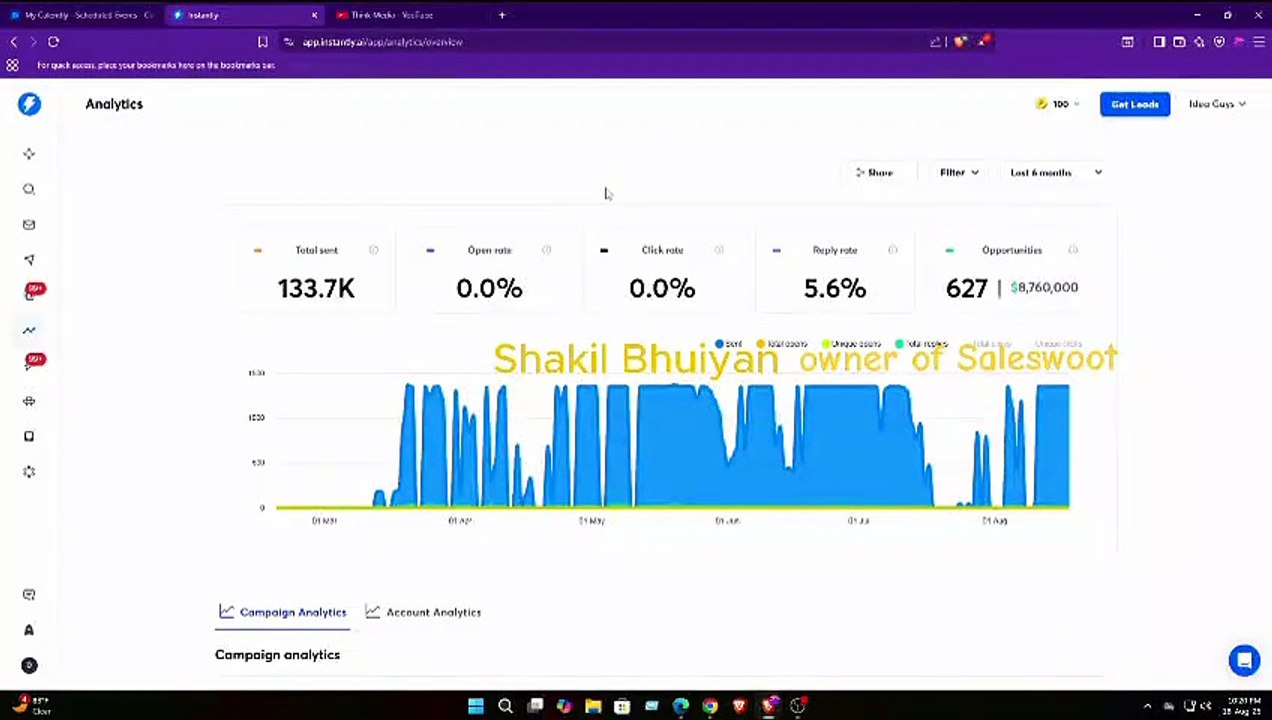
Task: Open the bookmarks apps grid icon
Action: [x=12, y=65]
